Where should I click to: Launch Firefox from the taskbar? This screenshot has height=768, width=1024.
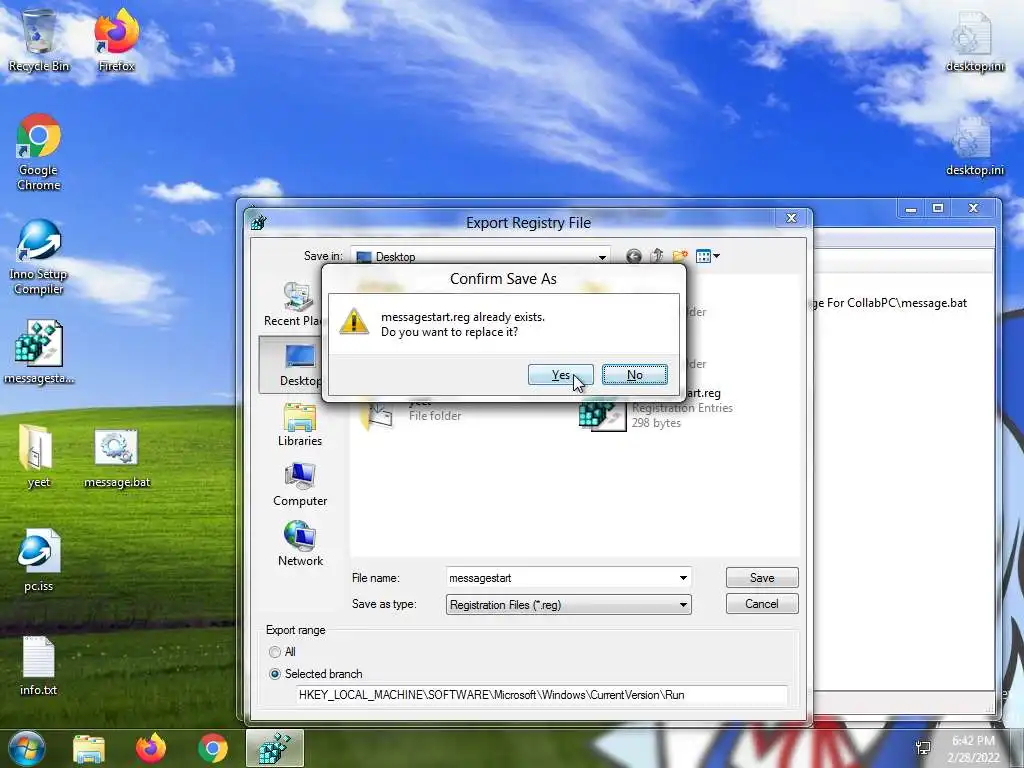coord(150,748)
